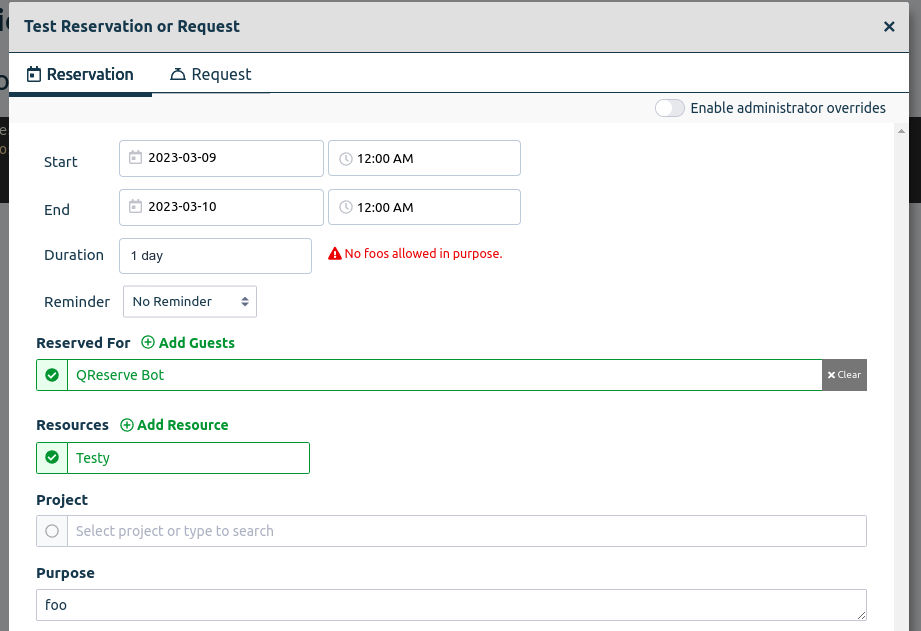The image size is (921, 631).
Task: Toggle Enable administrator overrides switch
Action: 670,108
